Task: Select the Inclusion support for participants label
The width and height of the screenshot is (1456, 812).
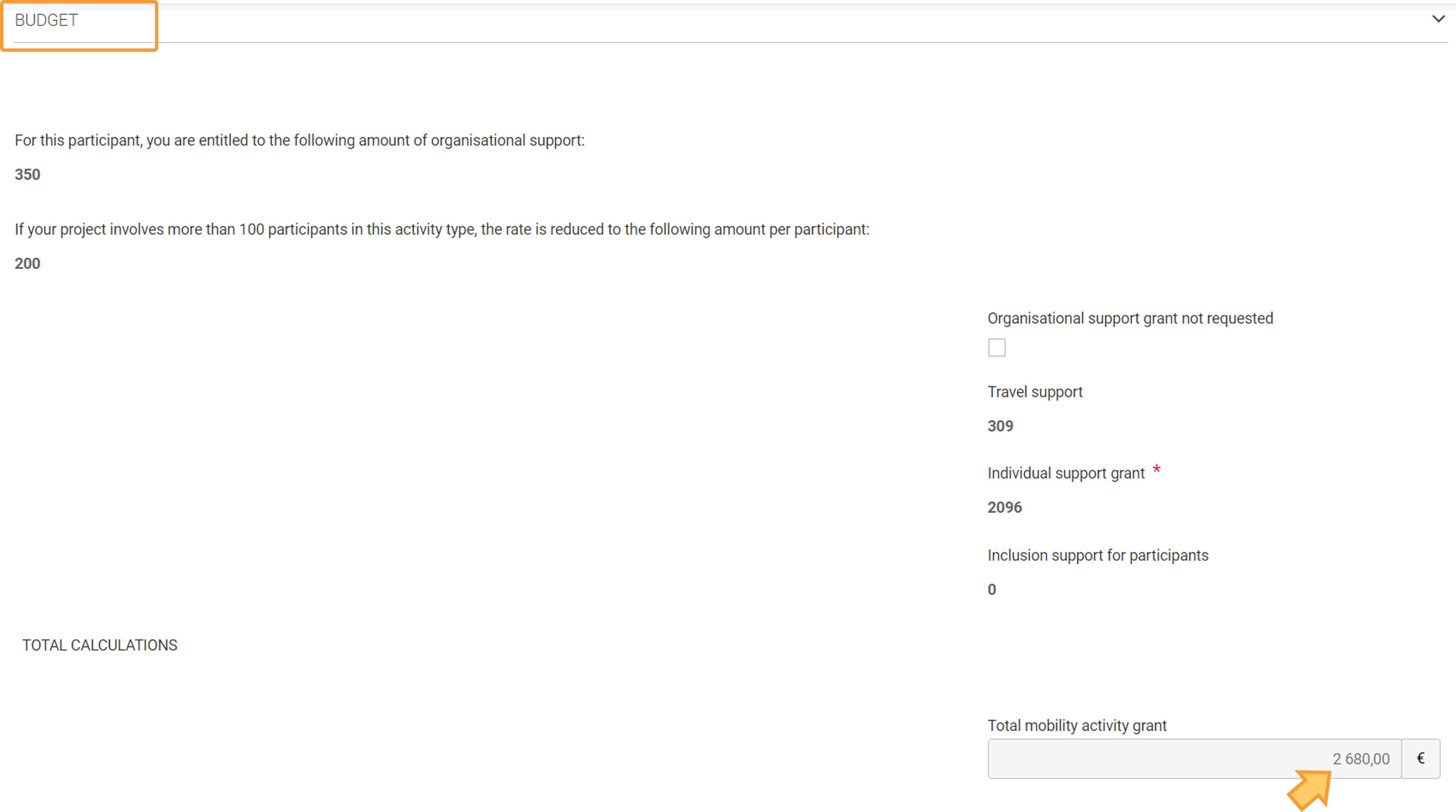Action: 1098,555
